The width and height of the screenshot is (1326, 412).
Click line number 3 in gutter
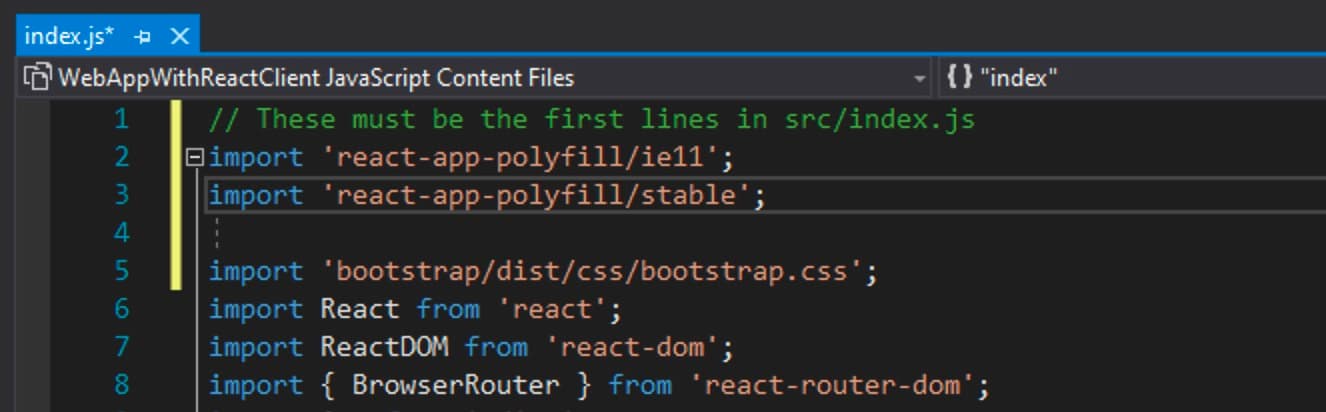pos(121,195)
